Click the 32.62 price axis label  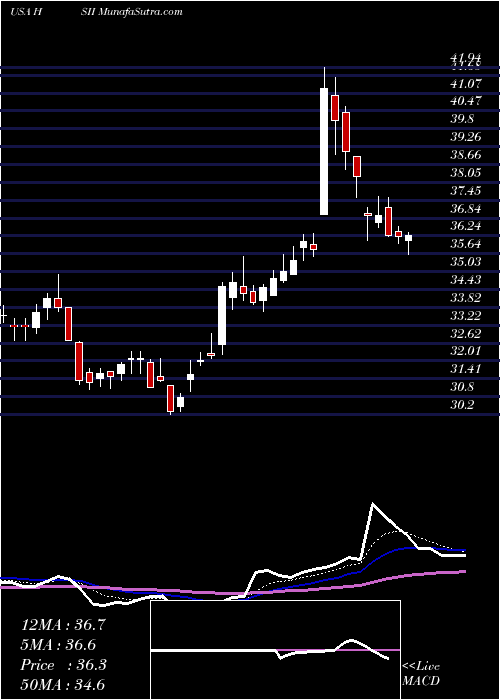point(465,333)
